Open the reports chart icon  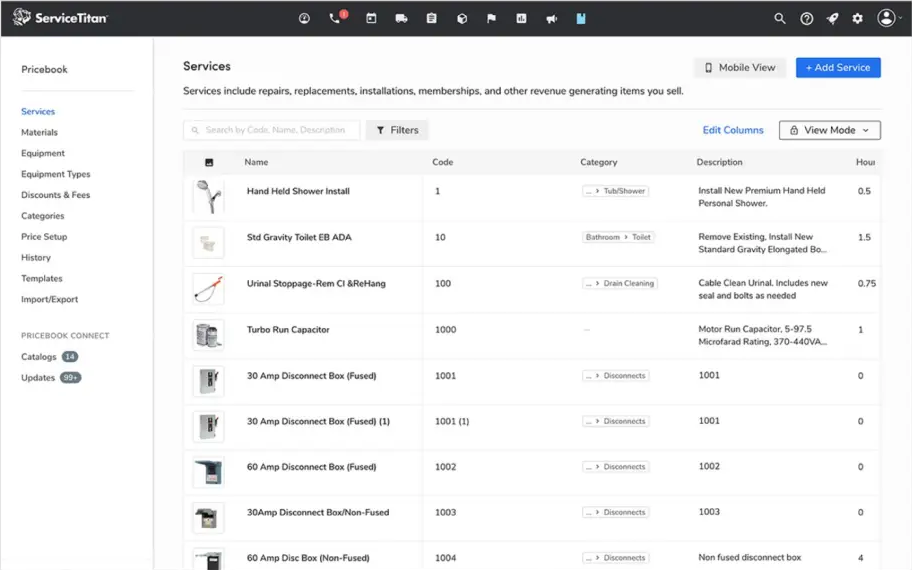[x=521, y=19]
